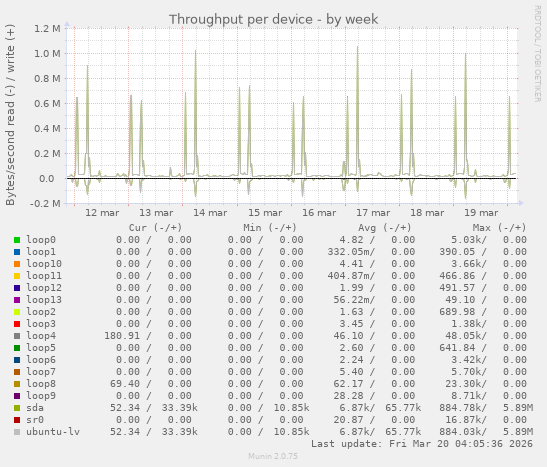Click loop4 current read value 180.91
547x467 pixels.
click(122, 336)
